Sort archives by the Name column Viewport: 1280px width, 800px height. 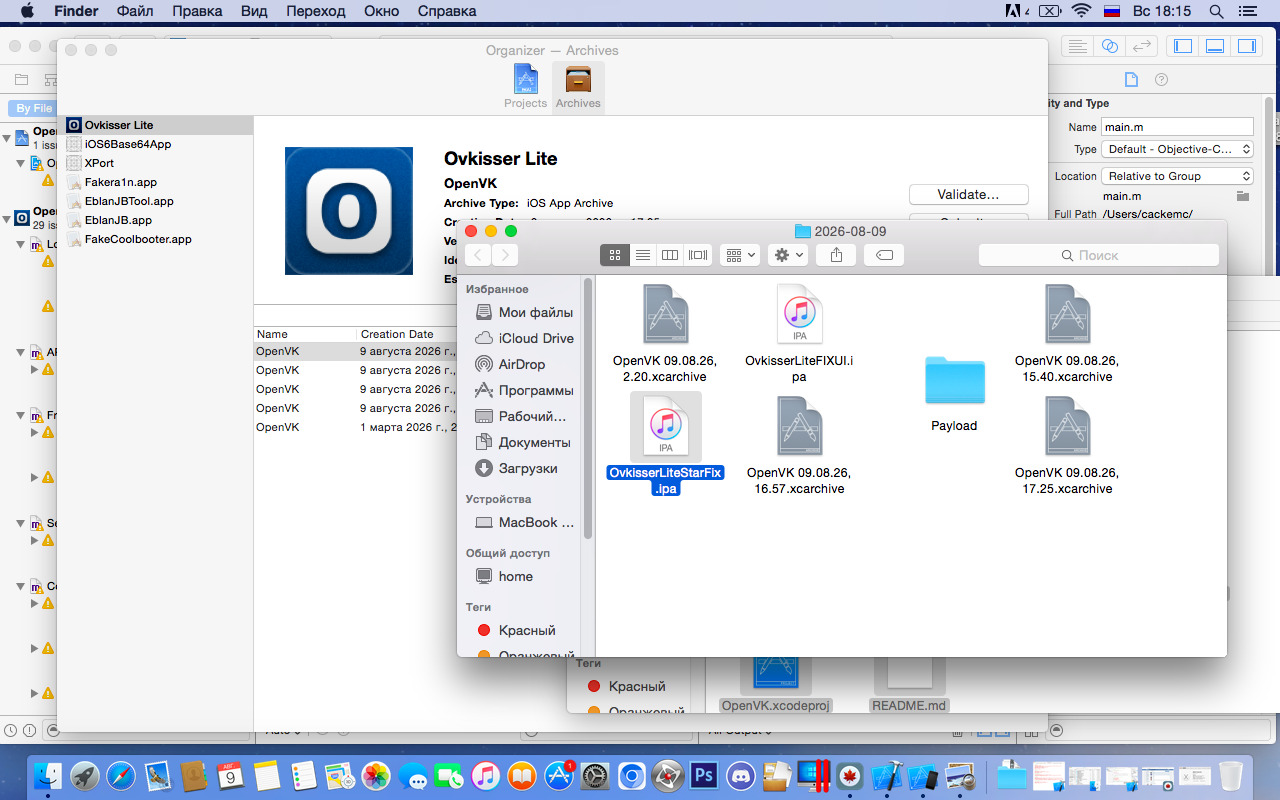[x=305, y=334]
